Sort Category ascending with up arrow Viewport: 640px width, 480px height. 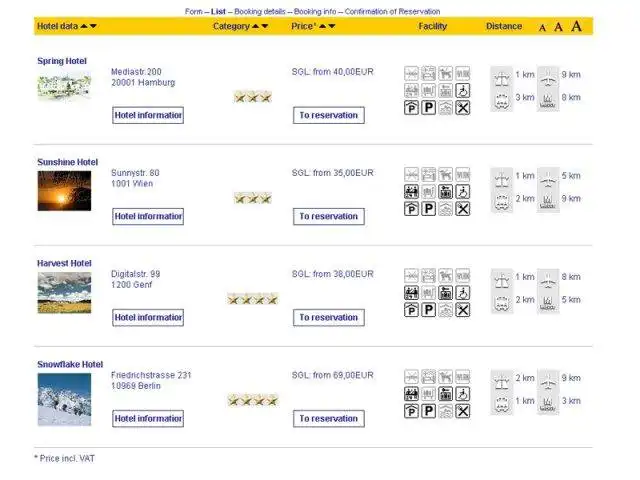coord(255,26)
